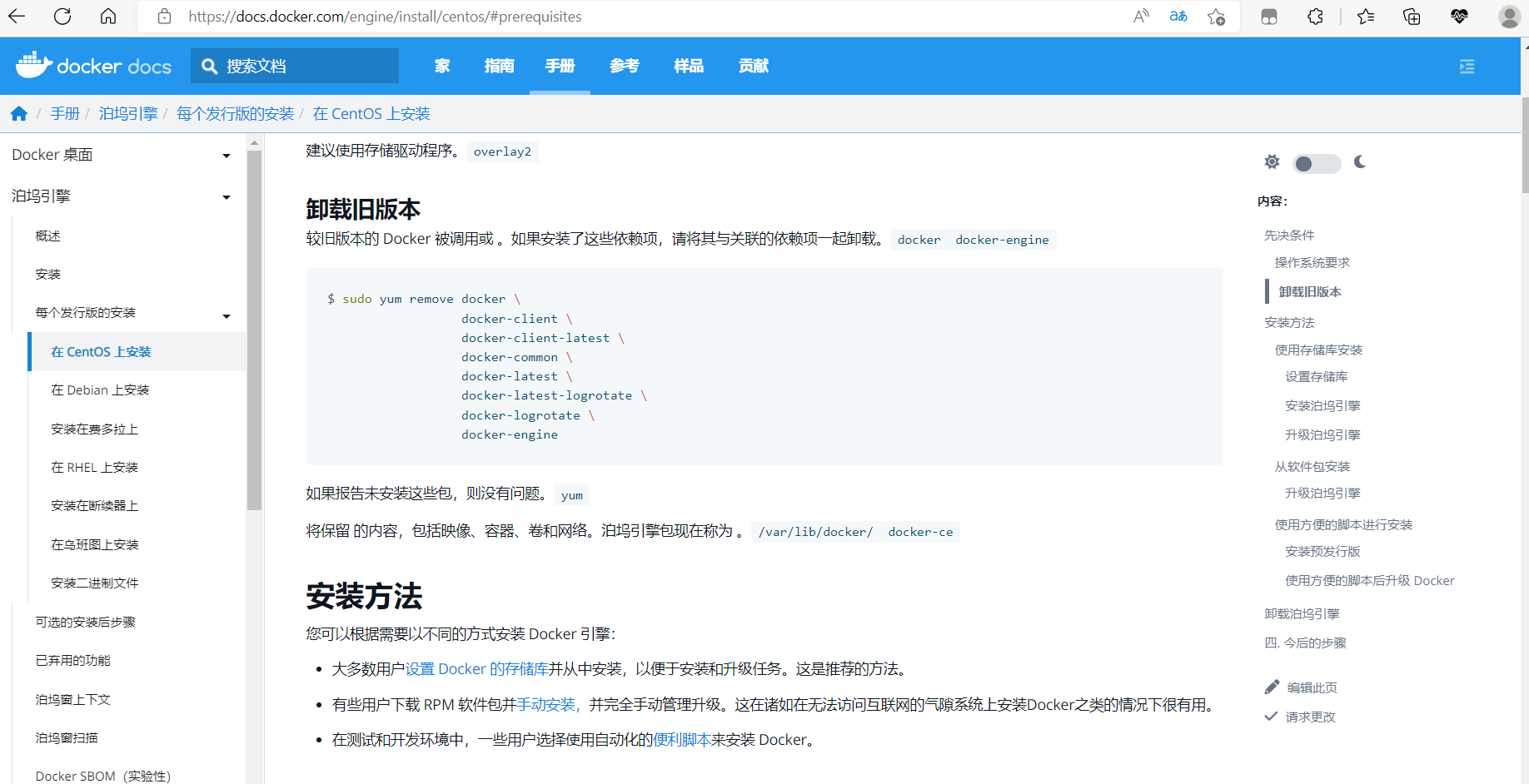View site info lock icon
This screenshot has width=1529, height=784.
pyautogui.click(x=165, y=16)
